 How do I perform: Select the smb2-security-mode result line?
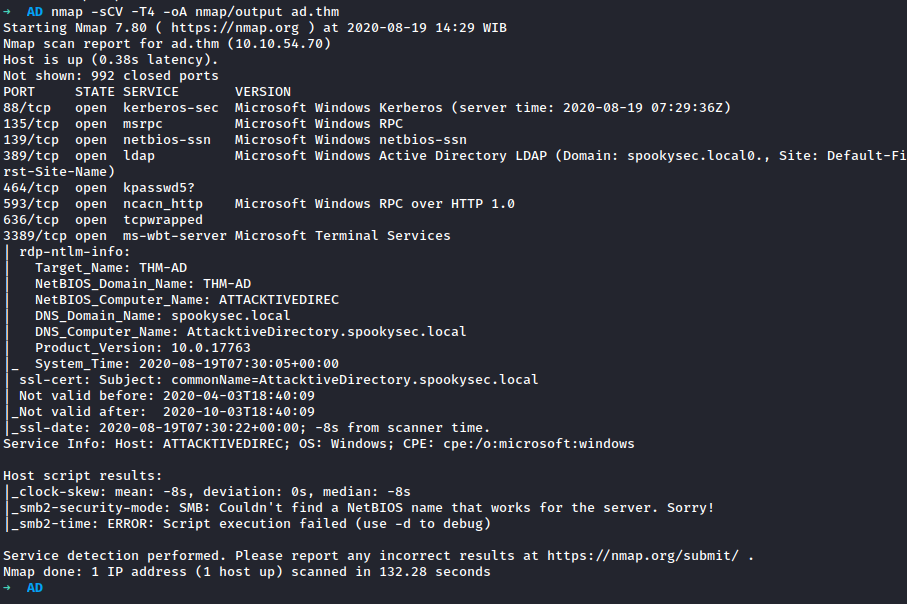point(360,507)
